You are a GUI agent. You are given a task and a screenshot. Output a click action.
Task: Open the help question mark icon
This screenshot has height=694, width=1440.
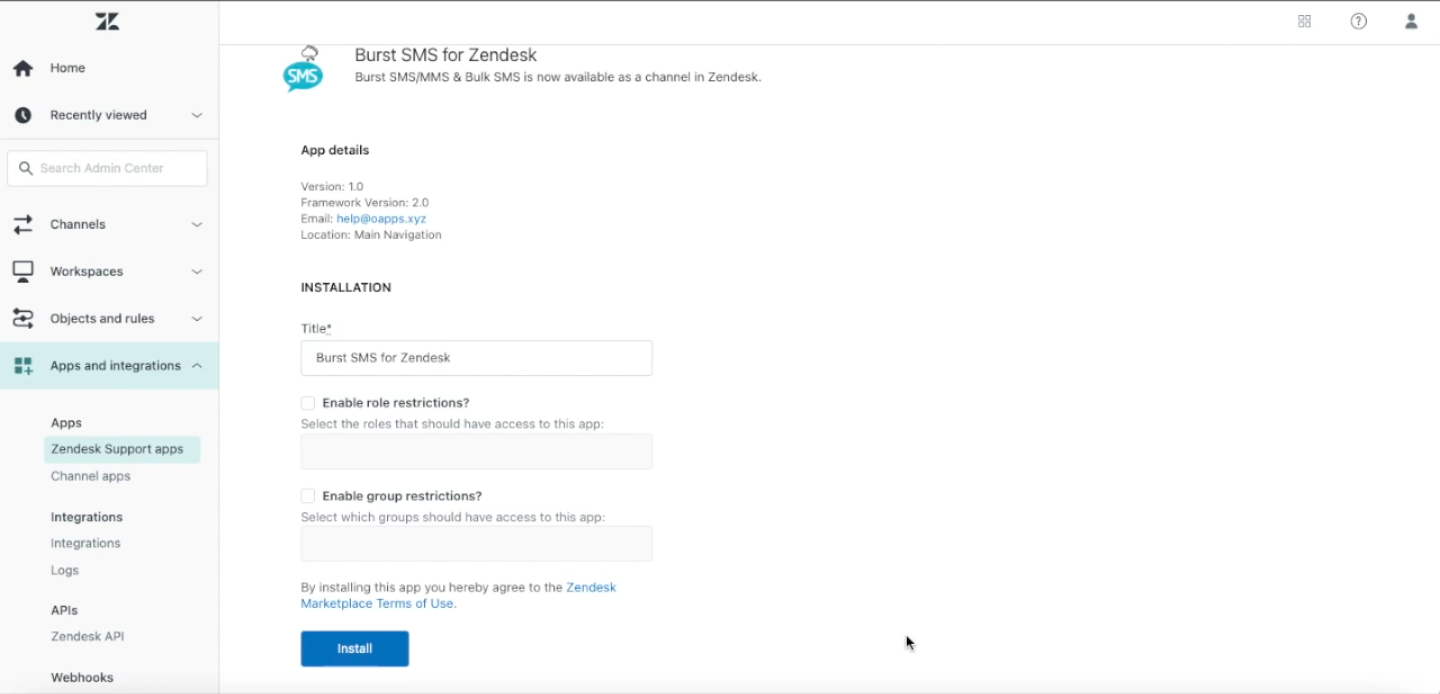1358,21
